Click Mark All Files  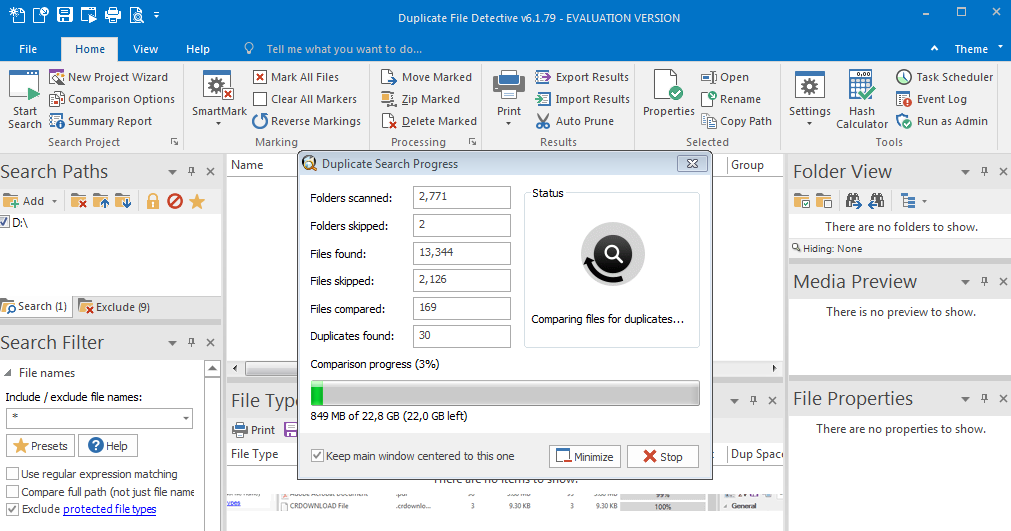(x=296, y=77)
